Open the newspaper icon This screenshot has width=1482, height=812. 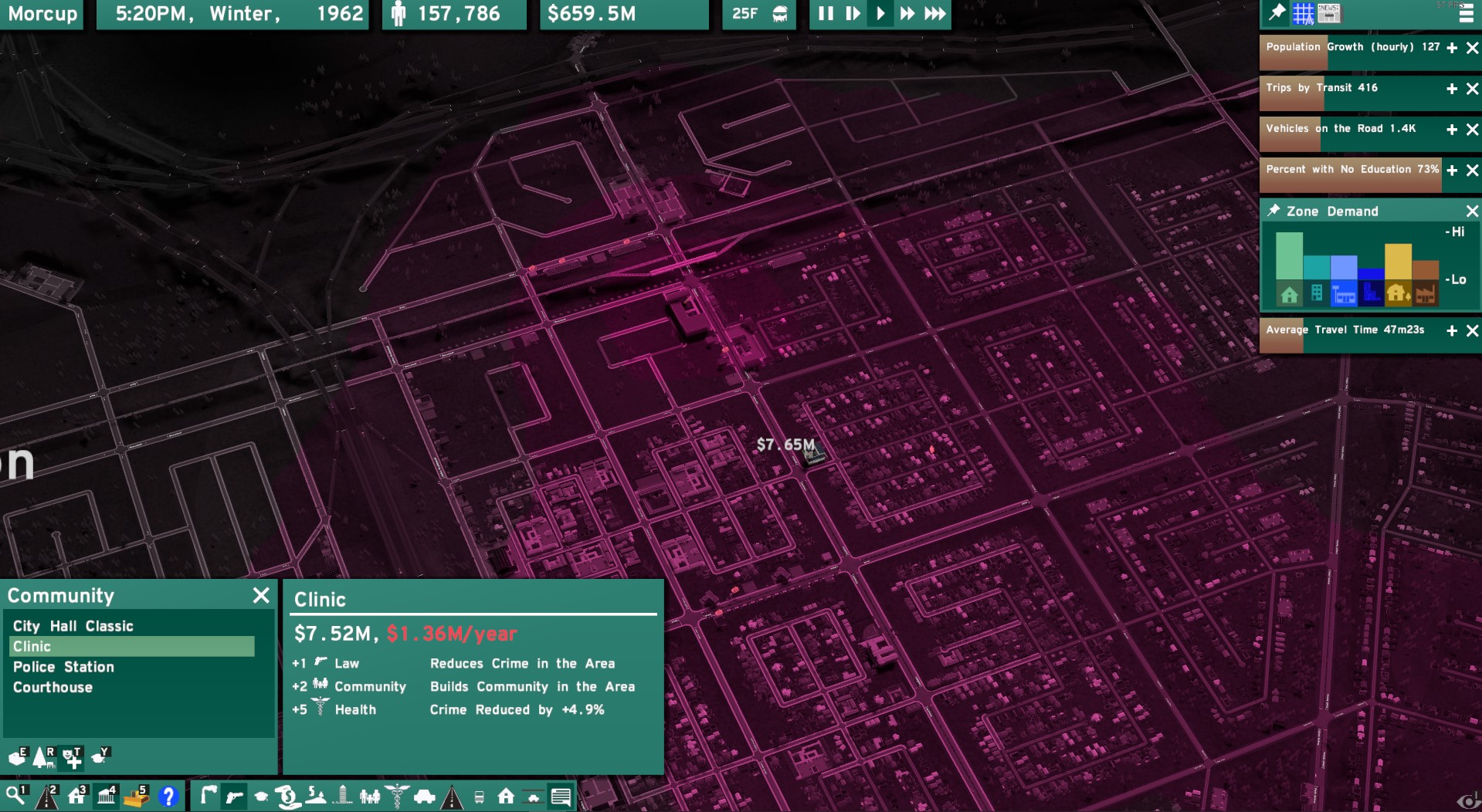[1329, 13]
